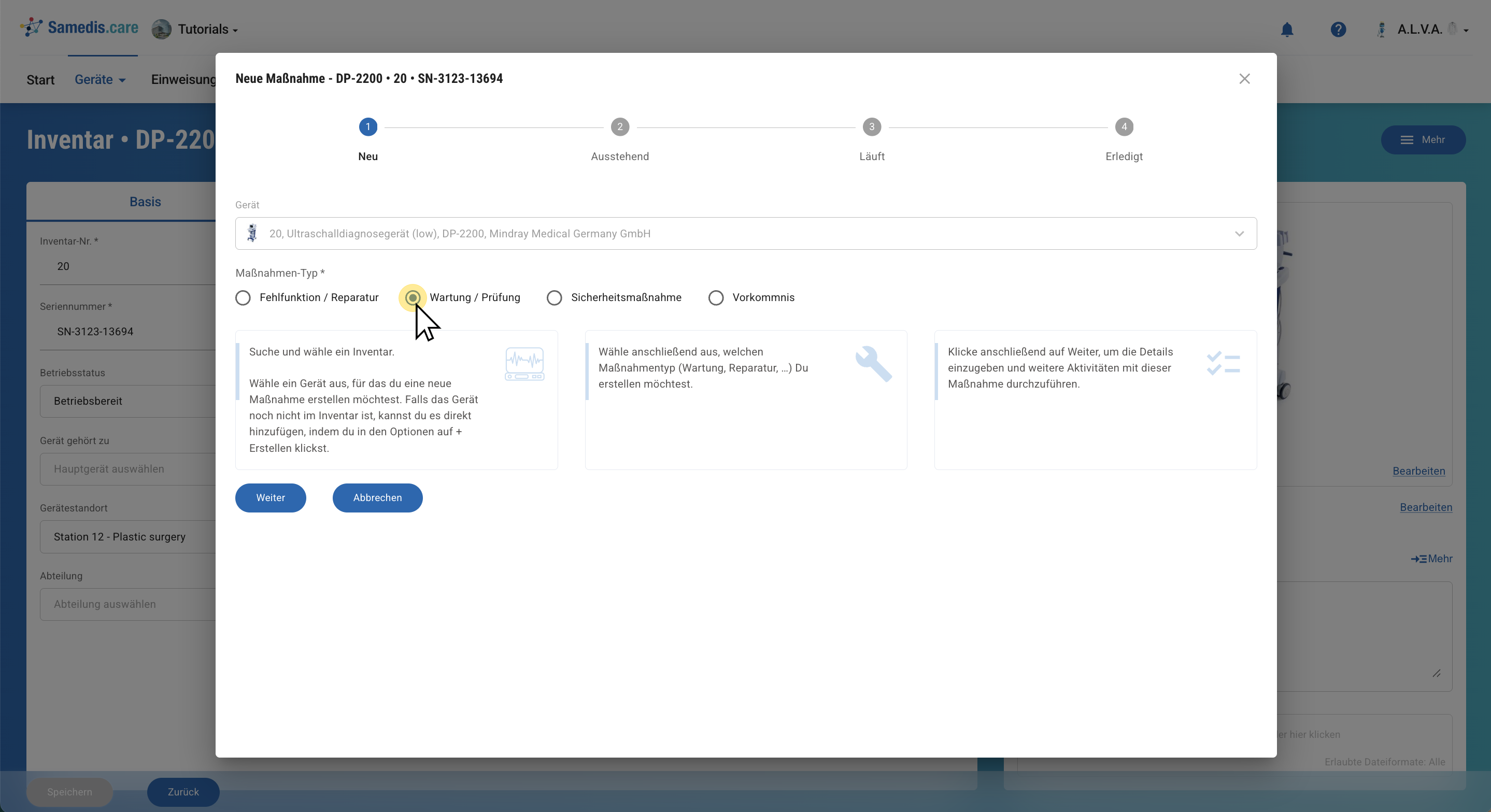Click step 2 Ausstehend circle
Image resolution: width=1491 pixels, height=812 pixels.
pyautogui.click(x=620, y=127)
